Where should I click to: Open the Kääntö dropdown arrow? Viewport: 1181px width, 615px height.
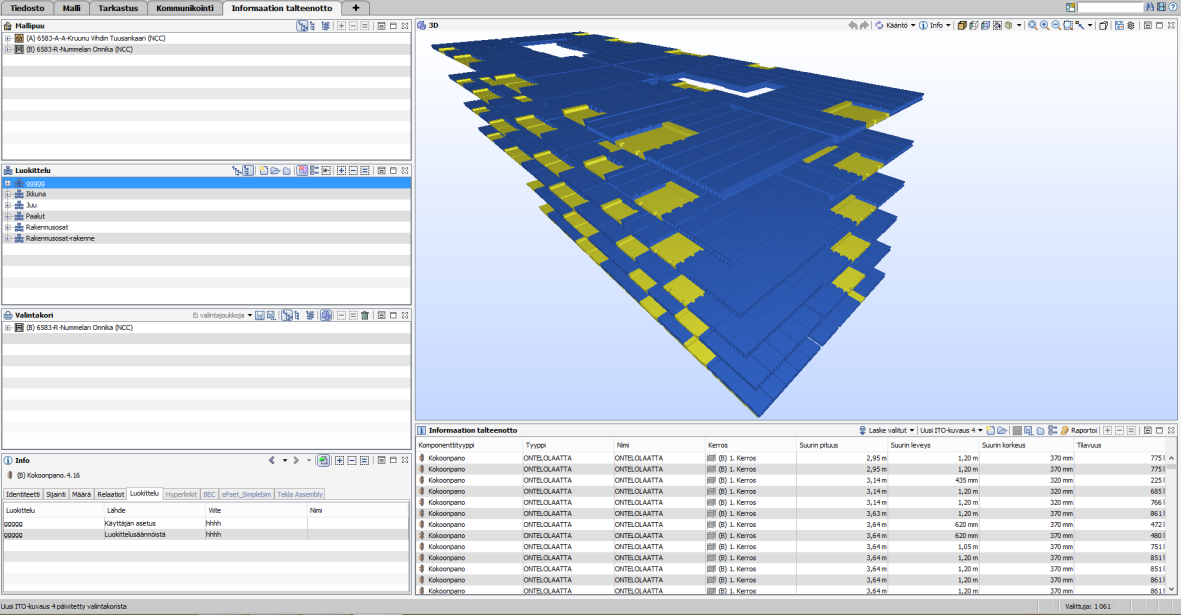(913, 26)
